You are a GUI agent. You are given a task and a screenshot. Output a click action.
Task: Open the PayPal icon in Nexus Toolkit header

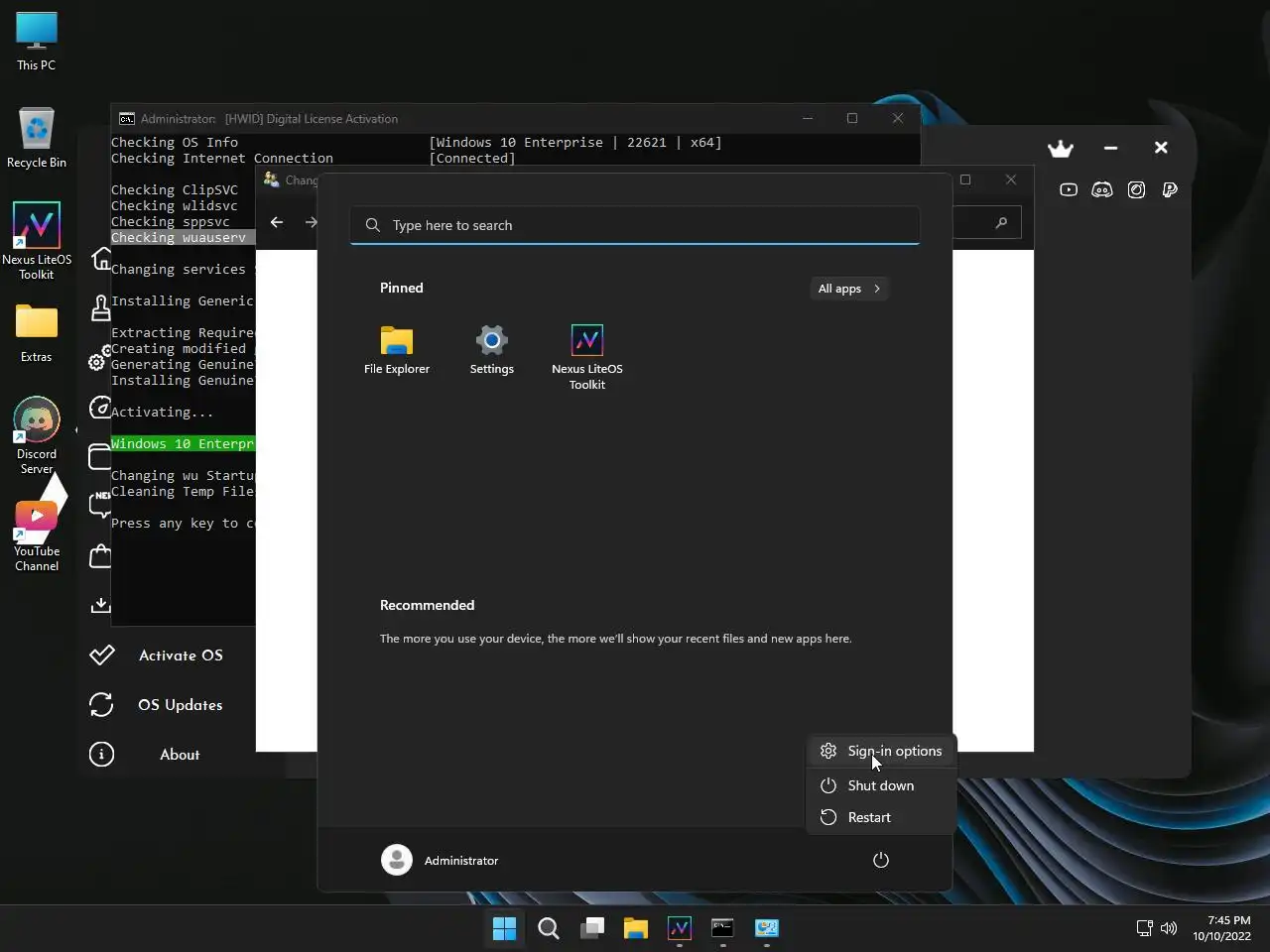coord(1170,189)
